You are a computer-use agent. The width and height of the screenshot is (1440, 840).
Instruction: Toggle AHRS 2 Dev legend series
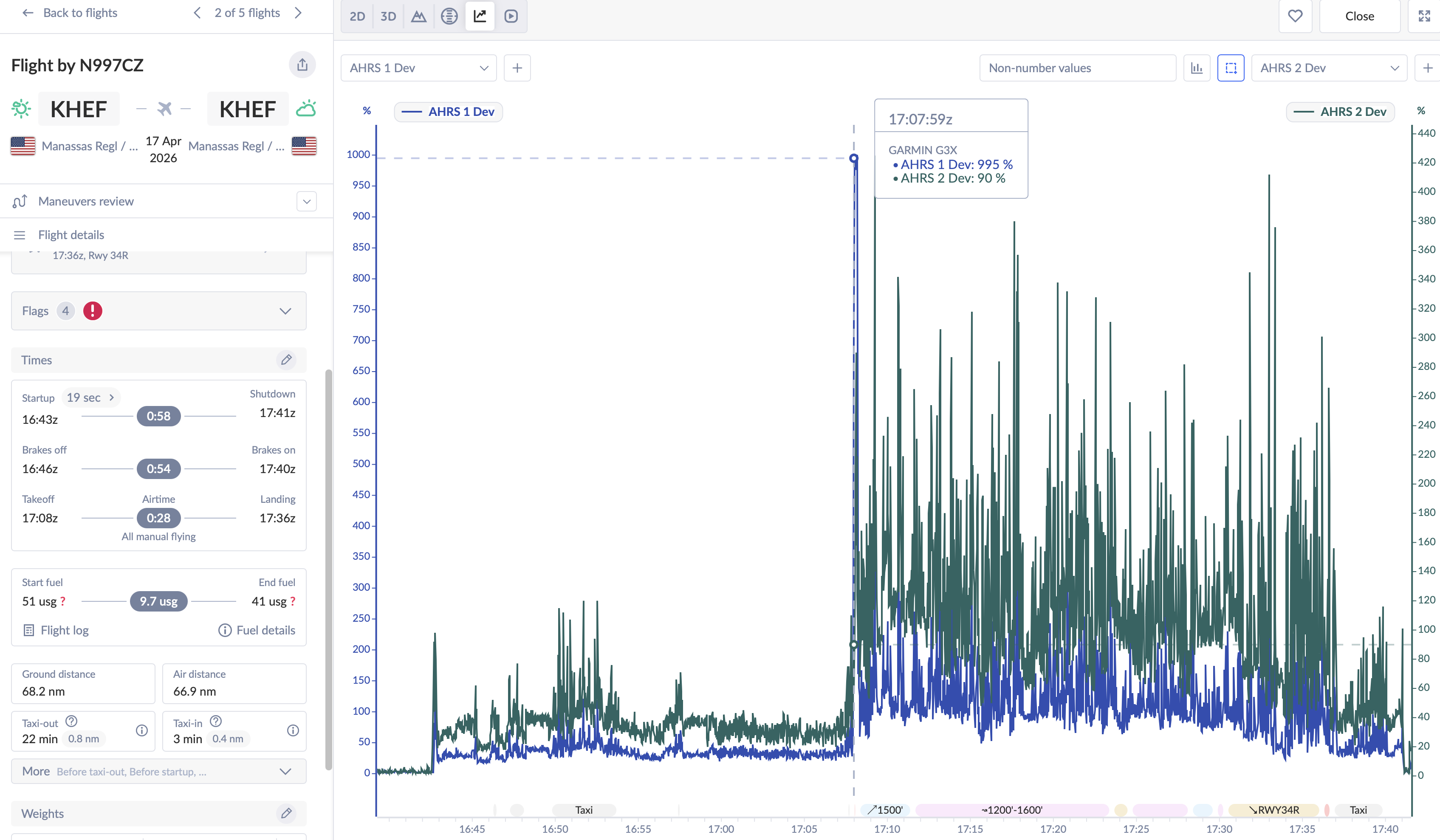pyautogui.click(x=1340, y=112)
